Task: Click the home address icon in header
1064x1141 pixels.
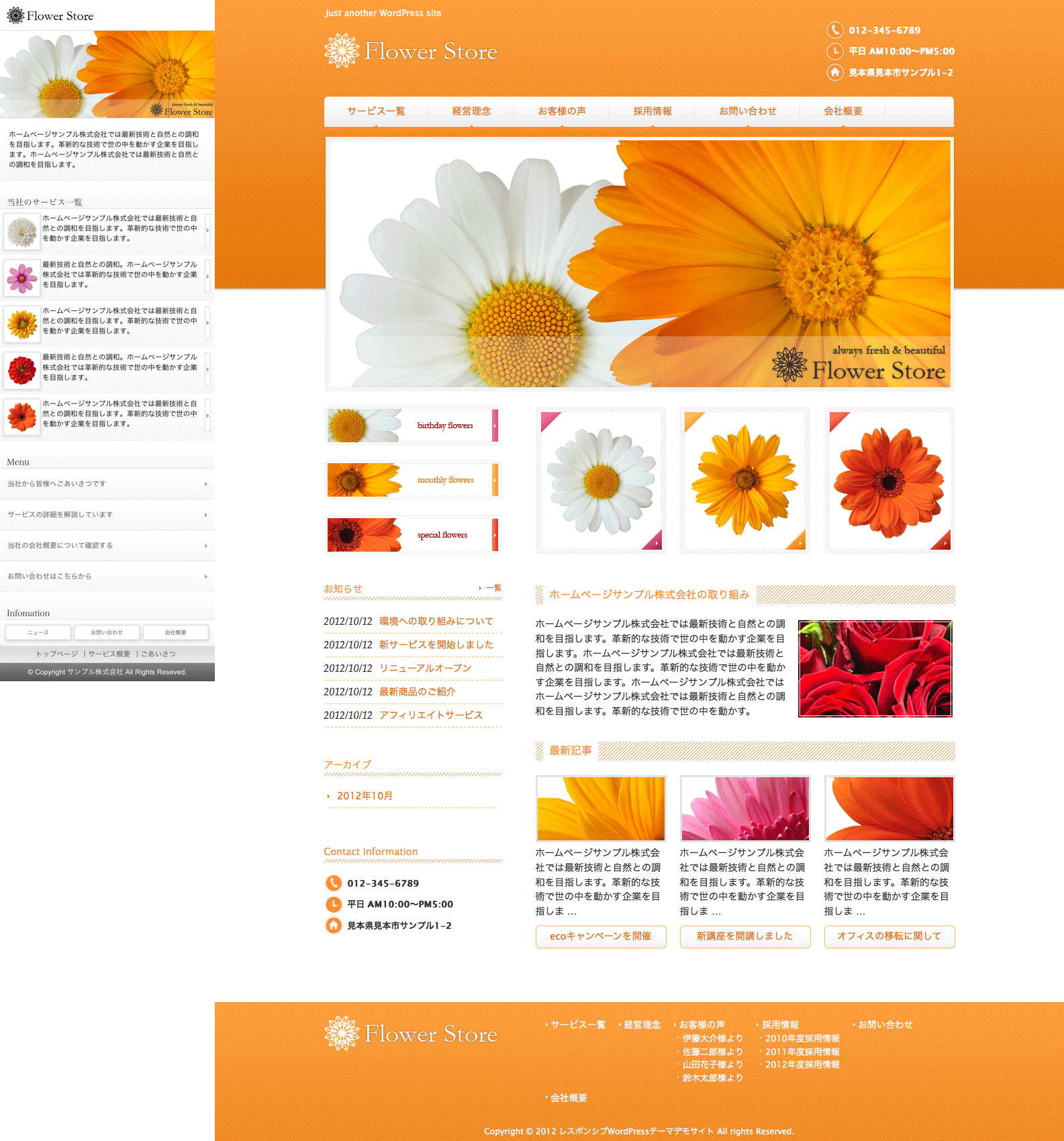Action: click(834, 72)
